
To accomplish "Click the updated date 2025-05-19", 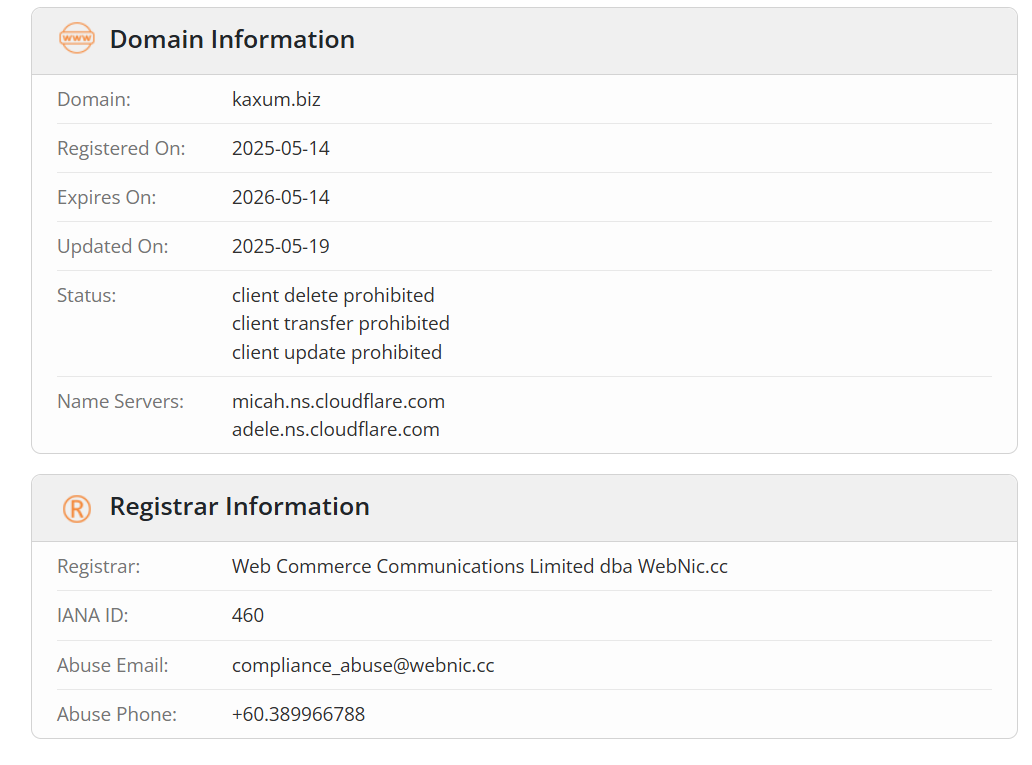I will tap(280, 246).
